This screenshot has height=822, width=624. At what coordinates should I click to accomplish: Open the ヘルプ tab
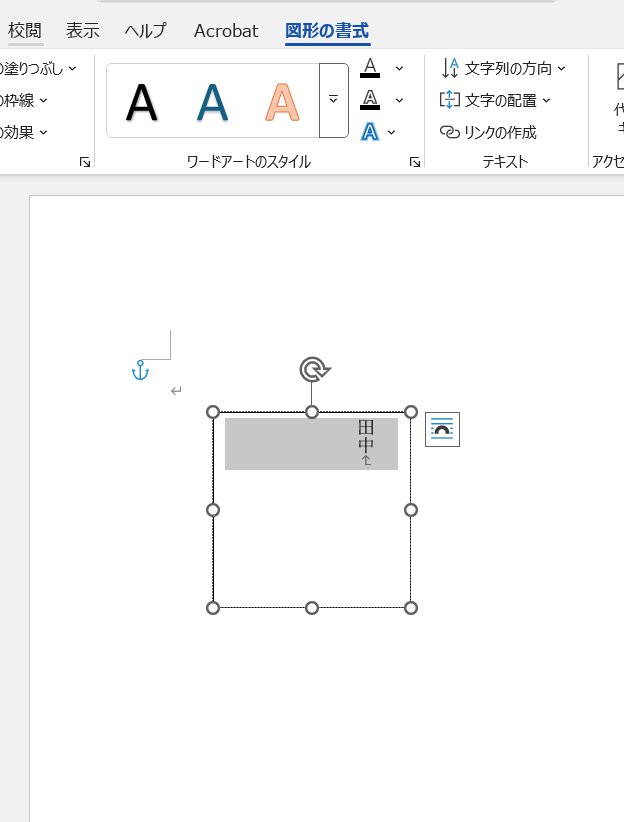(146, 30)
